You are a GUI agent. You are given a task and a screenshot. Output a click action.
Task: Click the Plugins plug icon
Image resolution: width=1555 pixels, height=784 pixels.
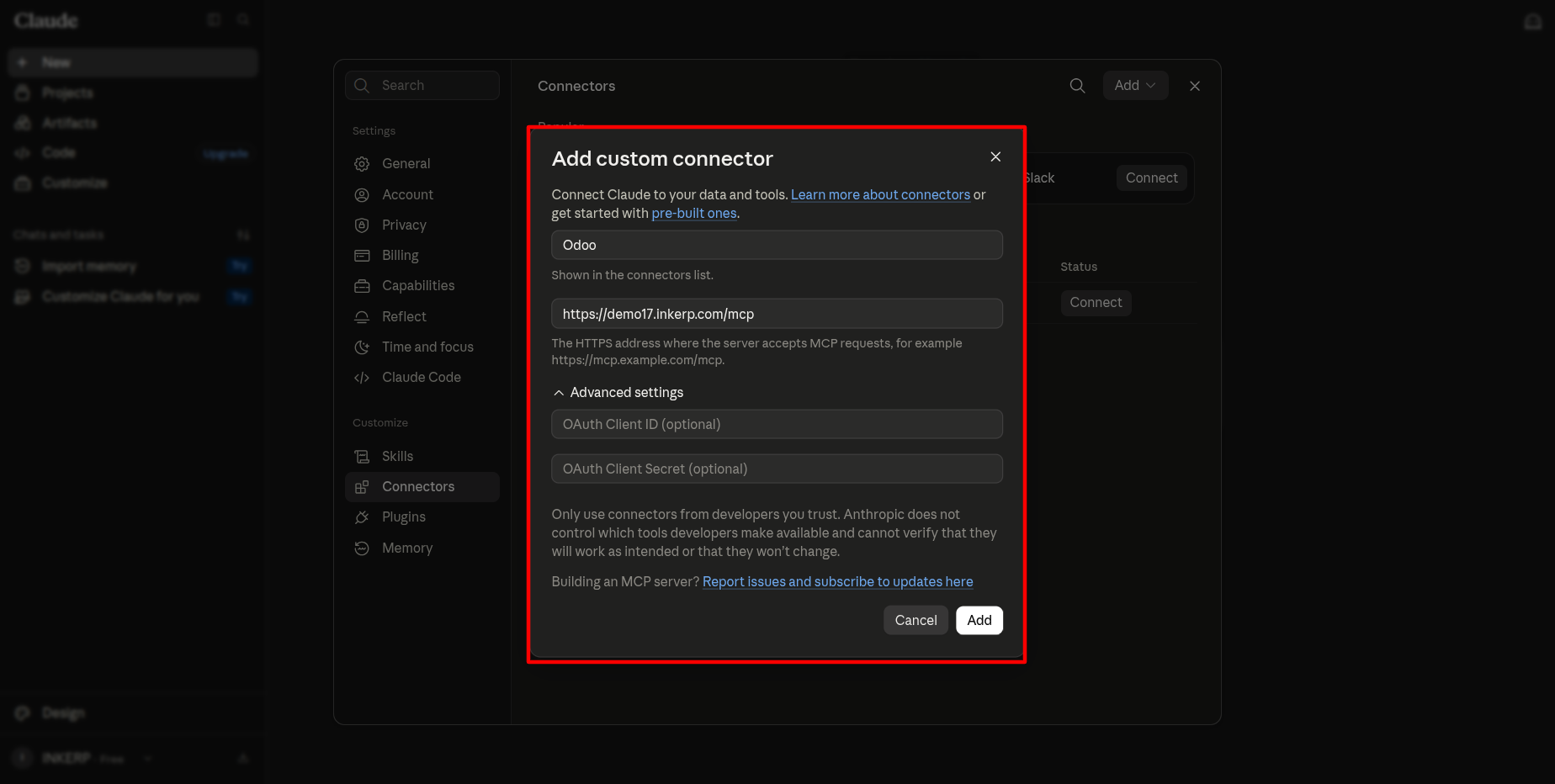click(362, 517)
